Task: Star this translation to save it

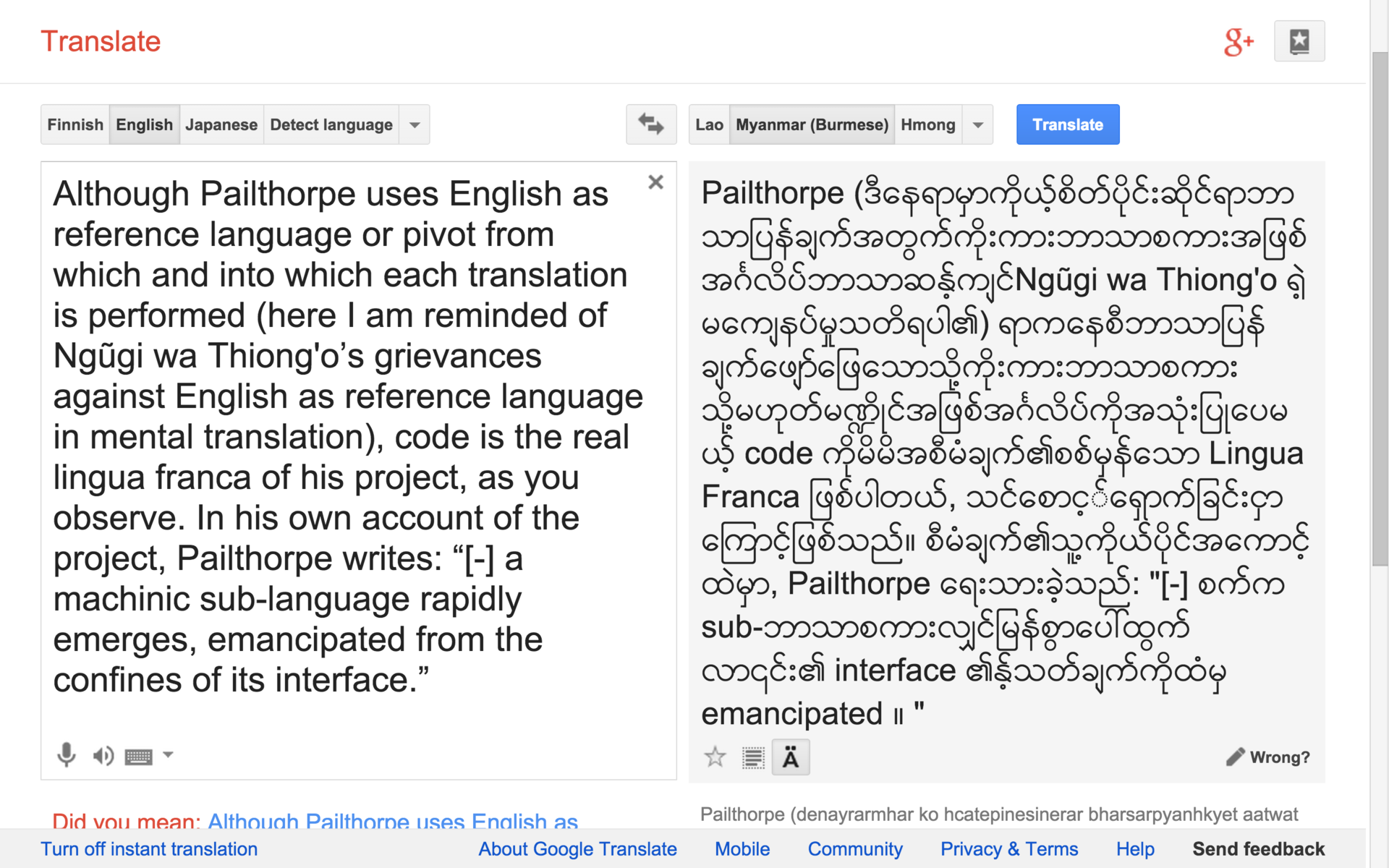Action: click(715, 757)
